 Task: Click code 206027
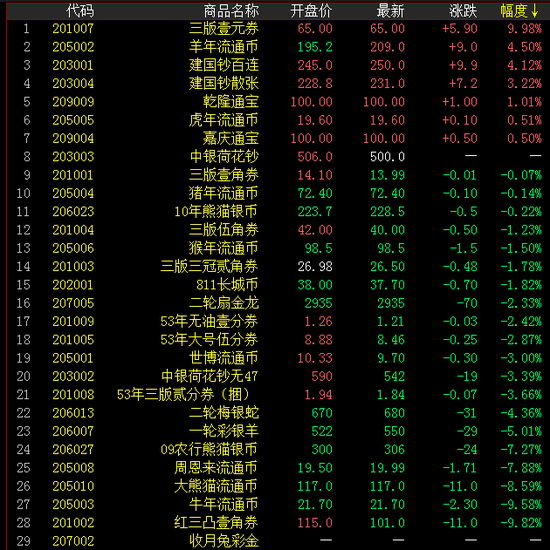tap(73, 450)
